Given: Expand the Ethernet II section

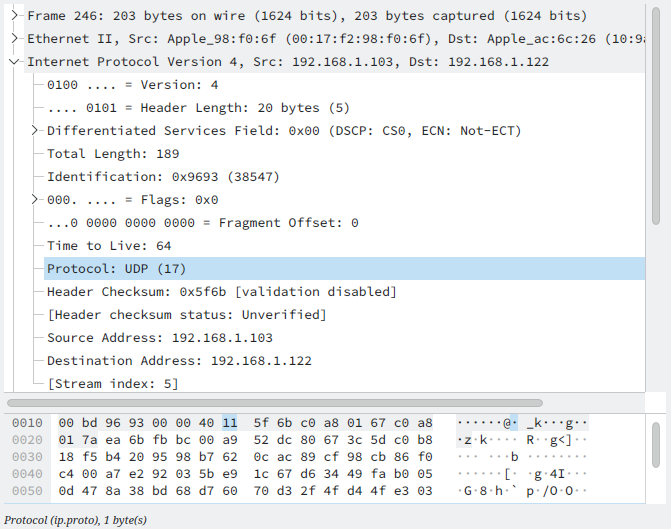Looking at the screenshot, I should [x=15, y=39].
